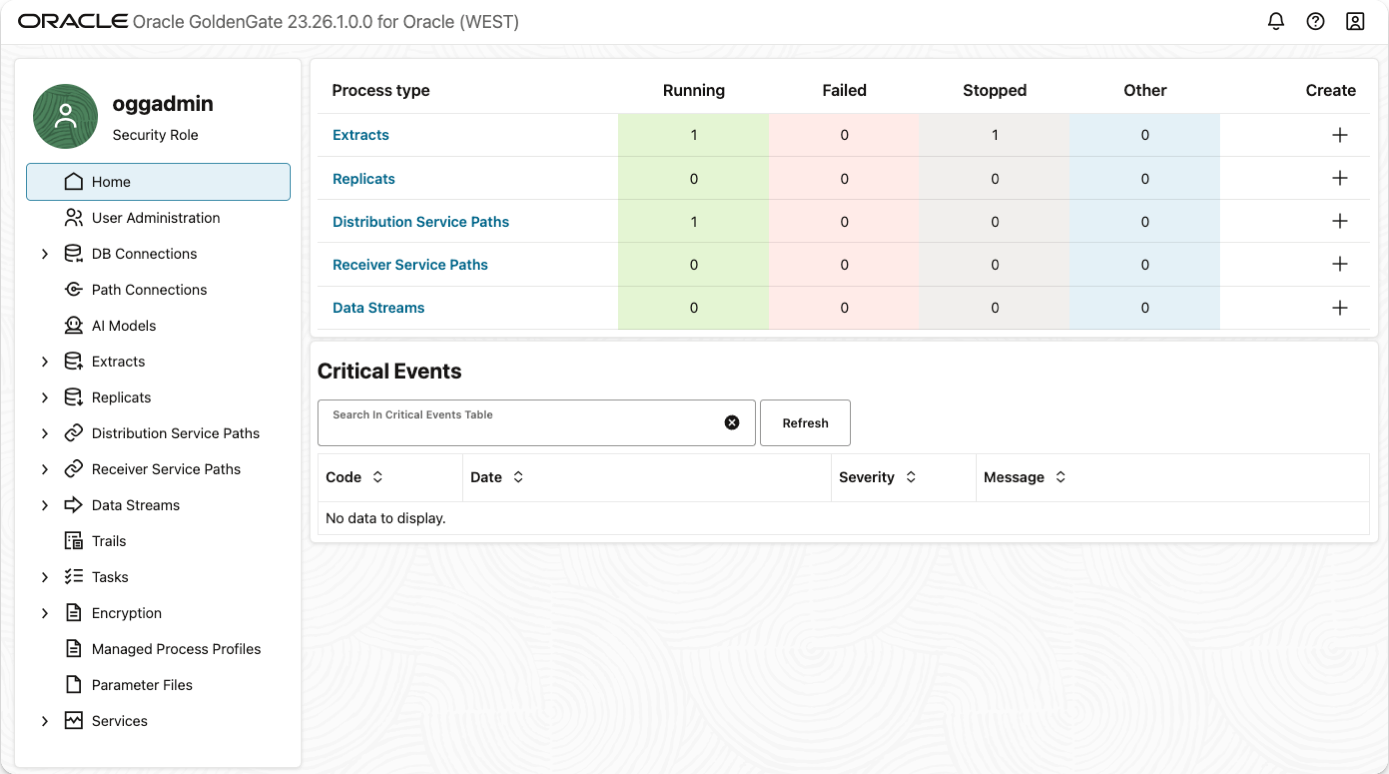Click the oggadmin avatar image
This screenshot has width=1389, height=774.
65,116
